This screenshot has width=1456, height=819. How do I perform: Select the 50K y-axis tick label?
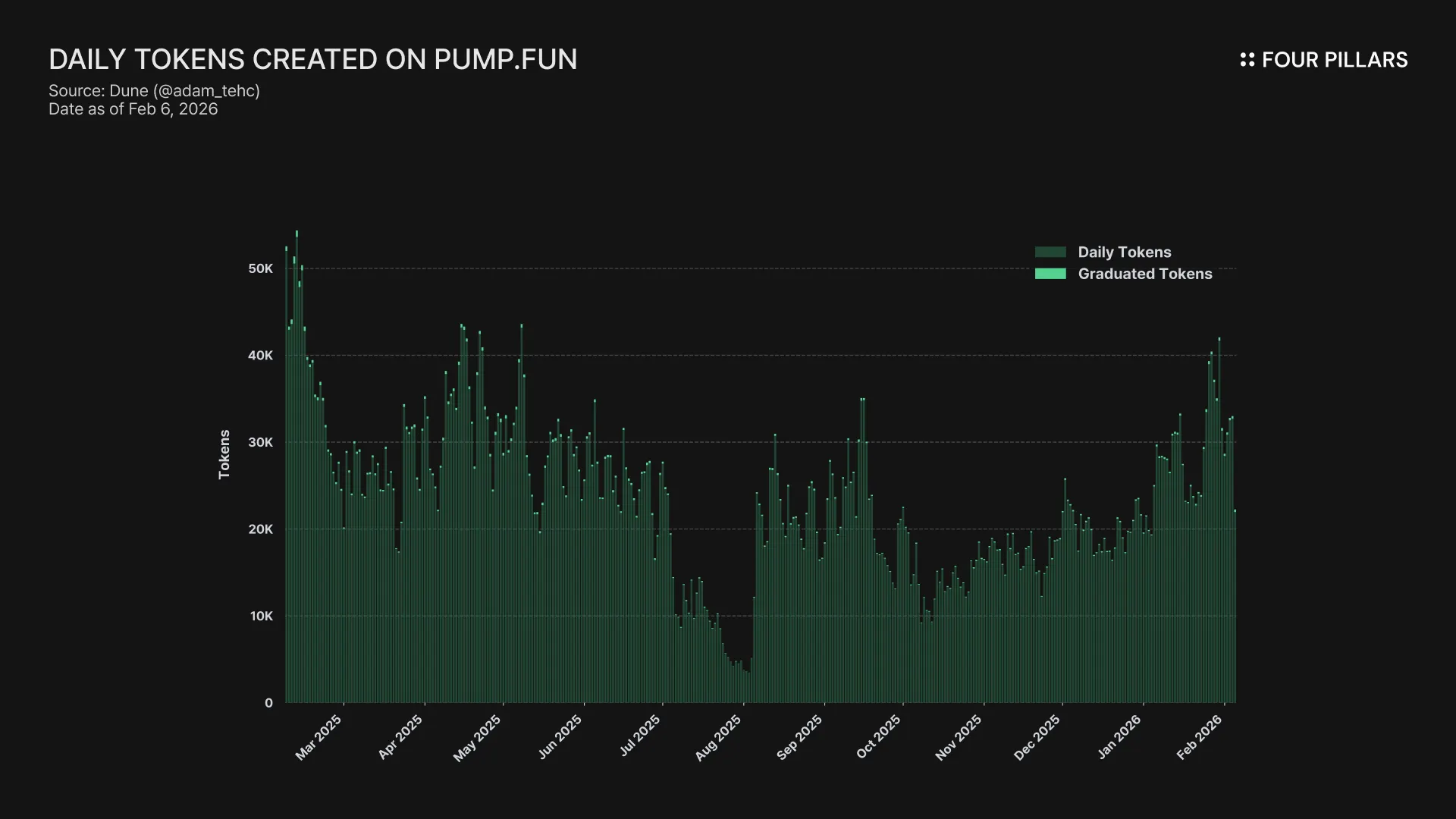tap(260, 268)
